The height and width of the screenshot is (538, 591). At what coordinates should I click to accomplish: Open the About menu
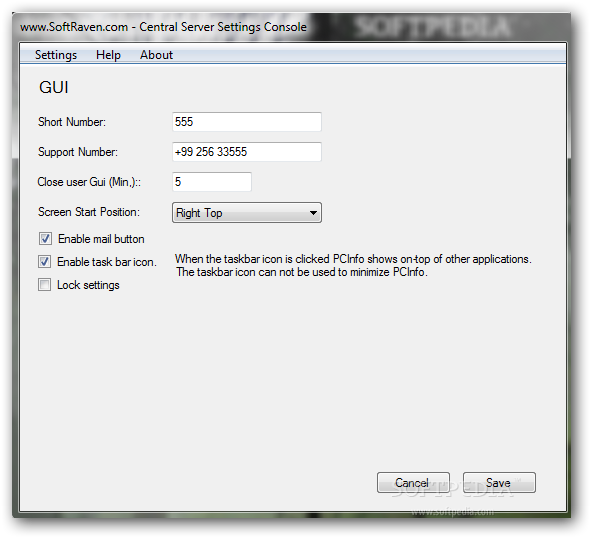point(156,55)
